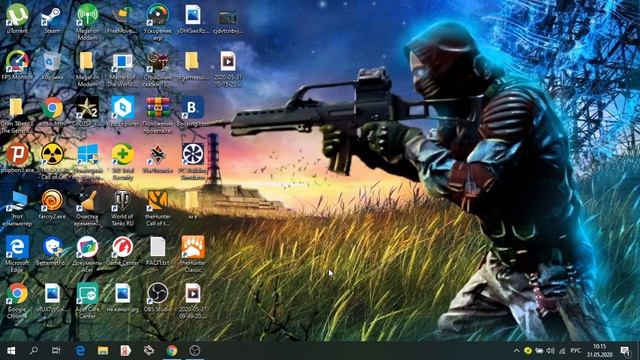The height and width of the screenshot is (360, 640).
Task: Select the Game Center shortcut
Action: pyautogui.click(x=122, y=247)
